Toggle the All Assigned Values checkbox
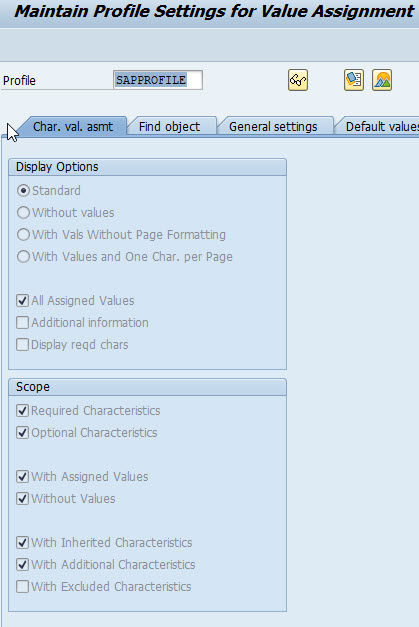419x627 pixels. 22,300
